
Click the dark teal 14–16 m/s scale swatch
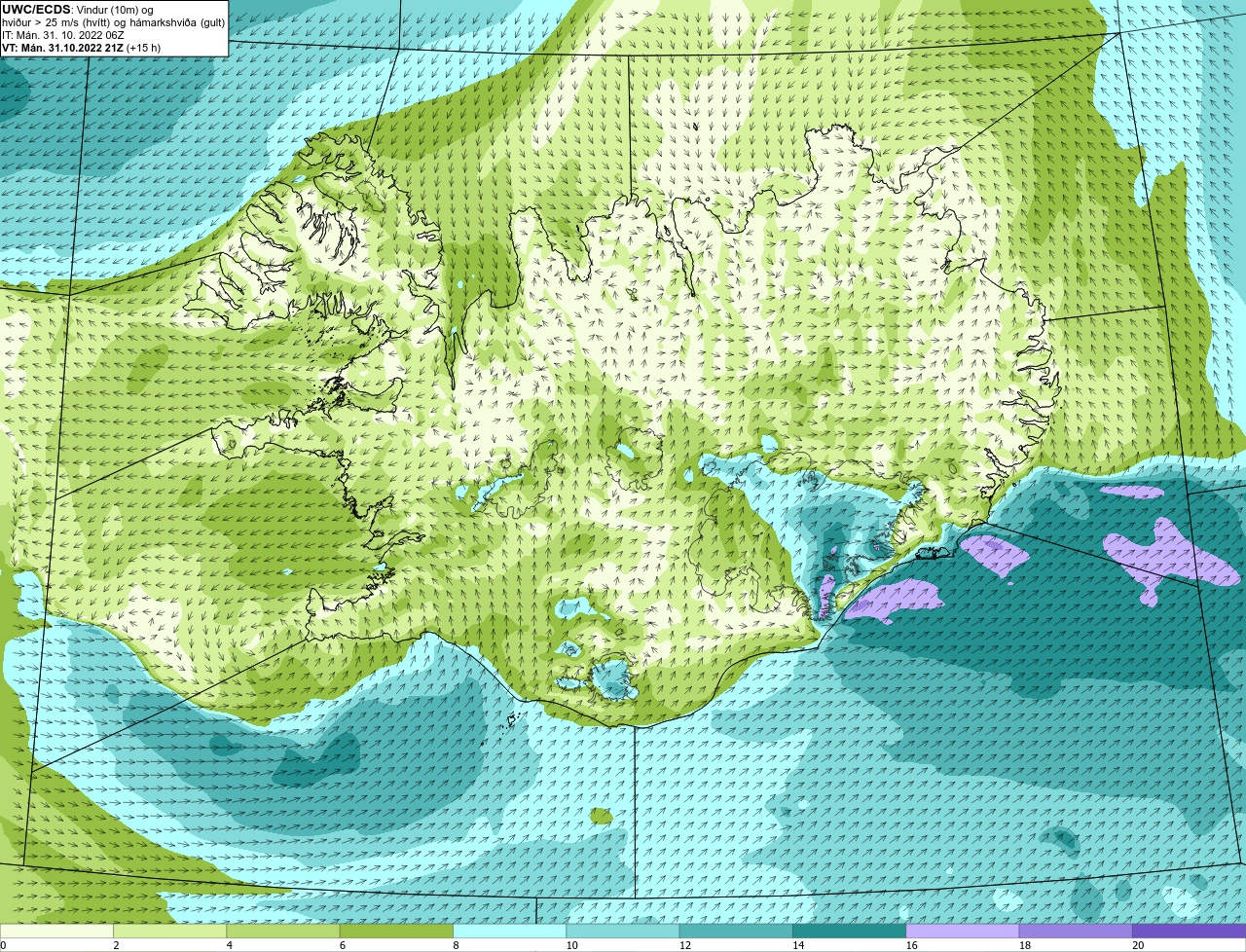tap(850, 931)
